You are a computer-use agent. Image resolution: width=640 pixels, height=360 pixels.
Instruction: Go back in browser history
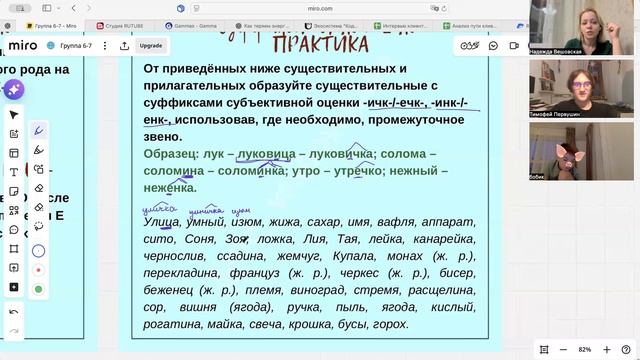pos(74,8)
